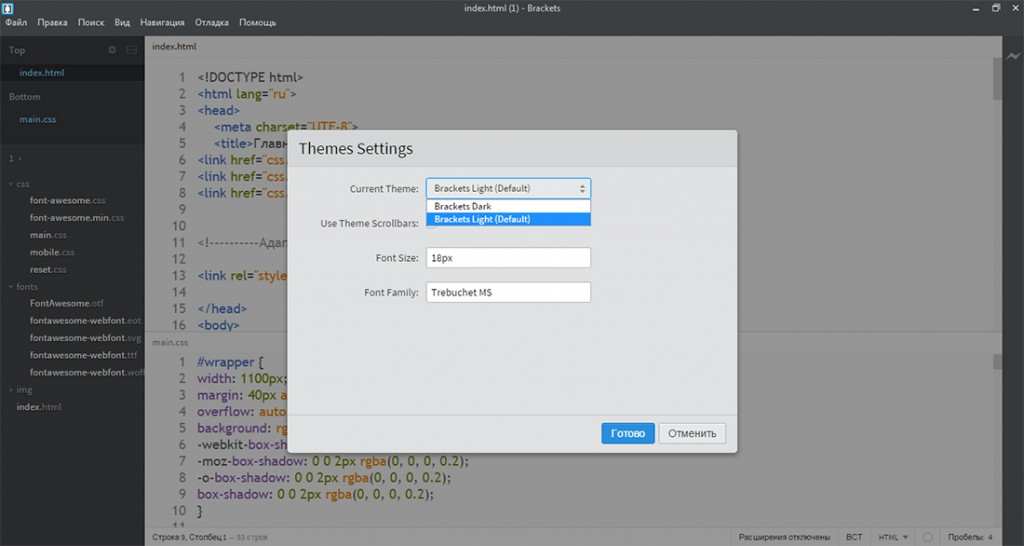
Task: Open the Вид menu
Action: pos(122,22)
